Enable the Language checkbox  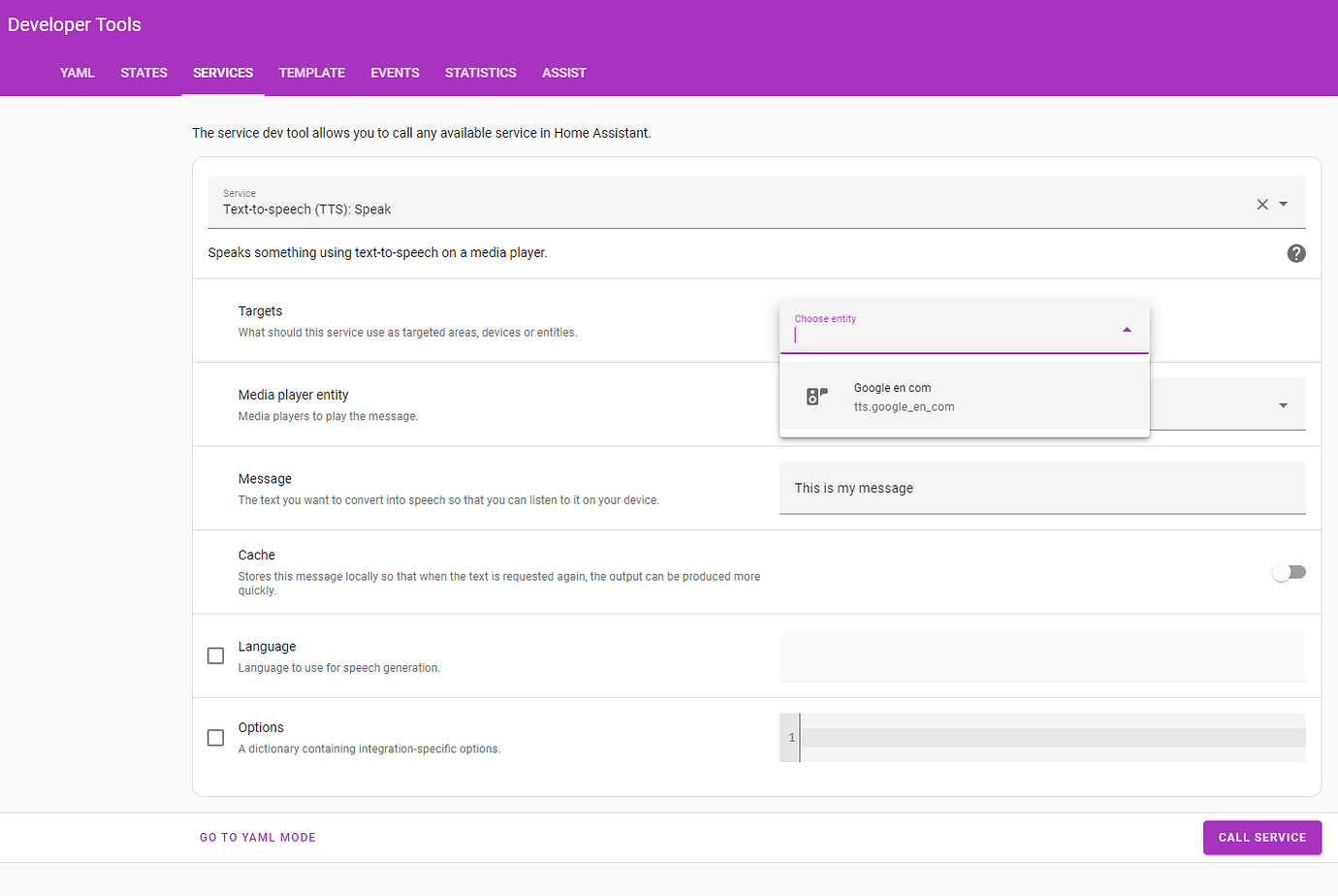[216, 656]
